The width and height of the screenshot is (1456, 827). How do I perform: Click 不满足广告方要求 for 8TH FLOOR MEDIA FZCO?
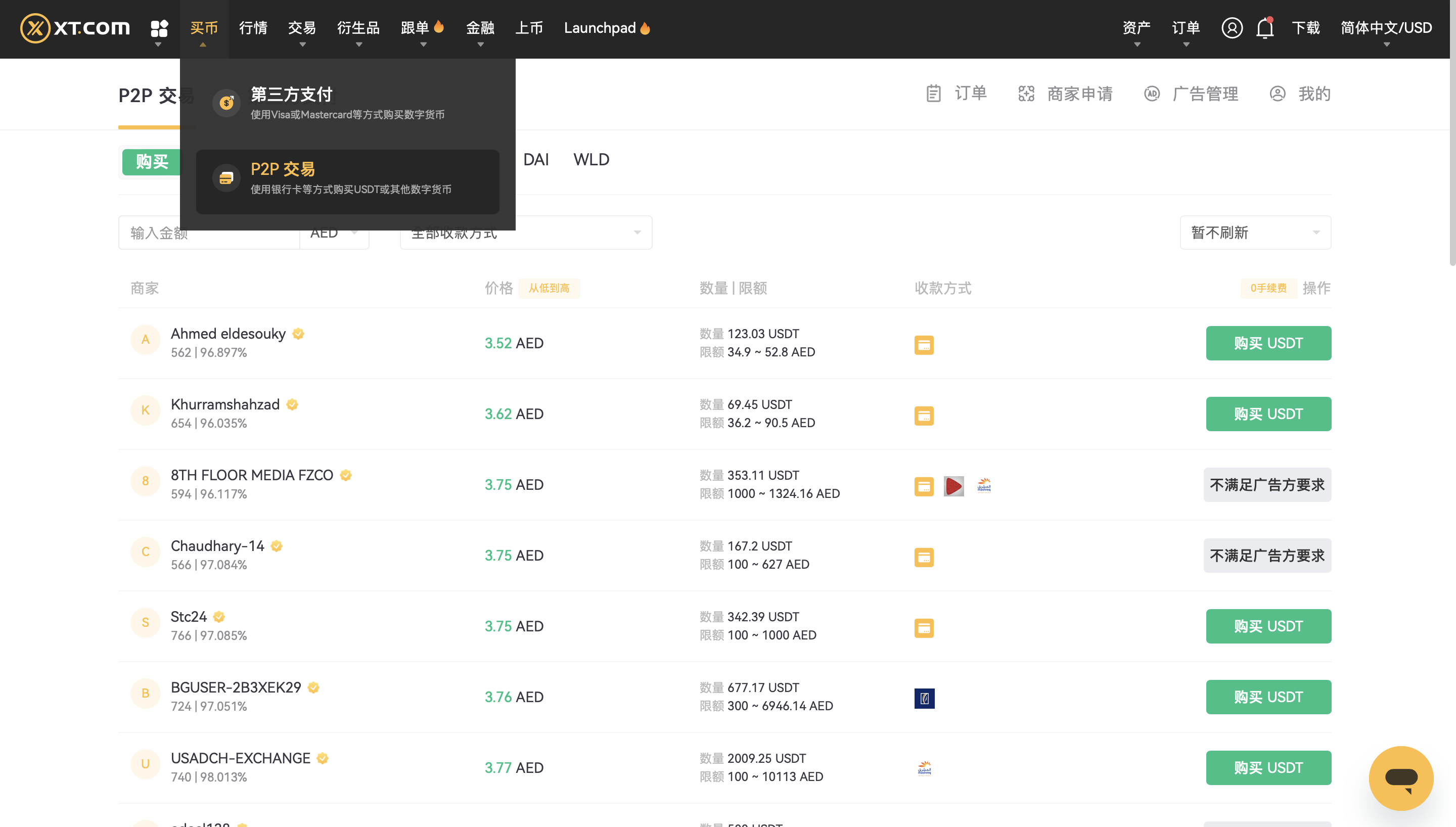point(1267,484)
